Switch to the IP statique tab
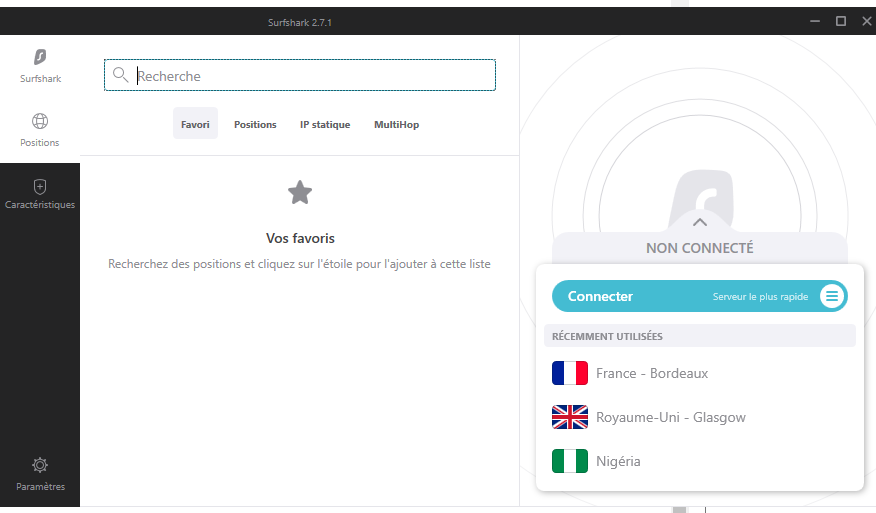The width and height of the screenshot is (876, 513). (x=325, y=124)
